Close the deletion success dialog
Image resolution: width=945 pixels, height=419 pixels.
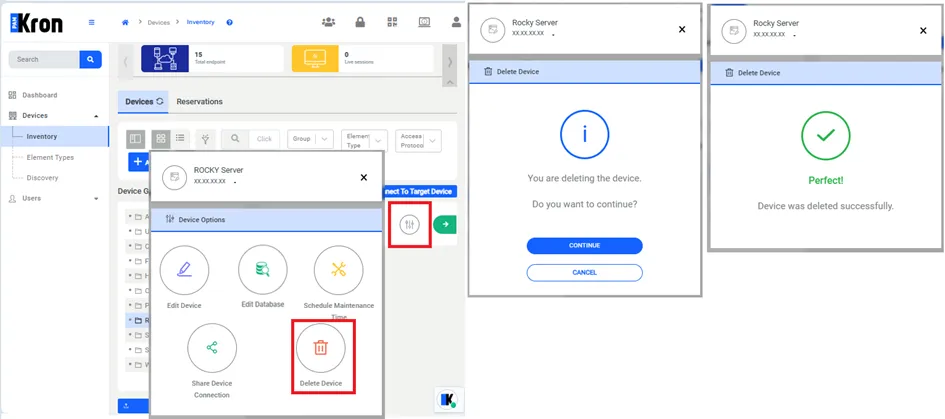(x=923, y=31)
